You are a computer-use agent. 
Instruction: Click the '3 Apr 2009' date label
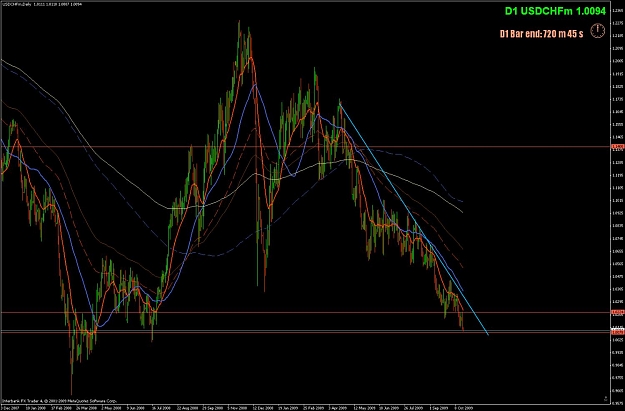[338, 408]
